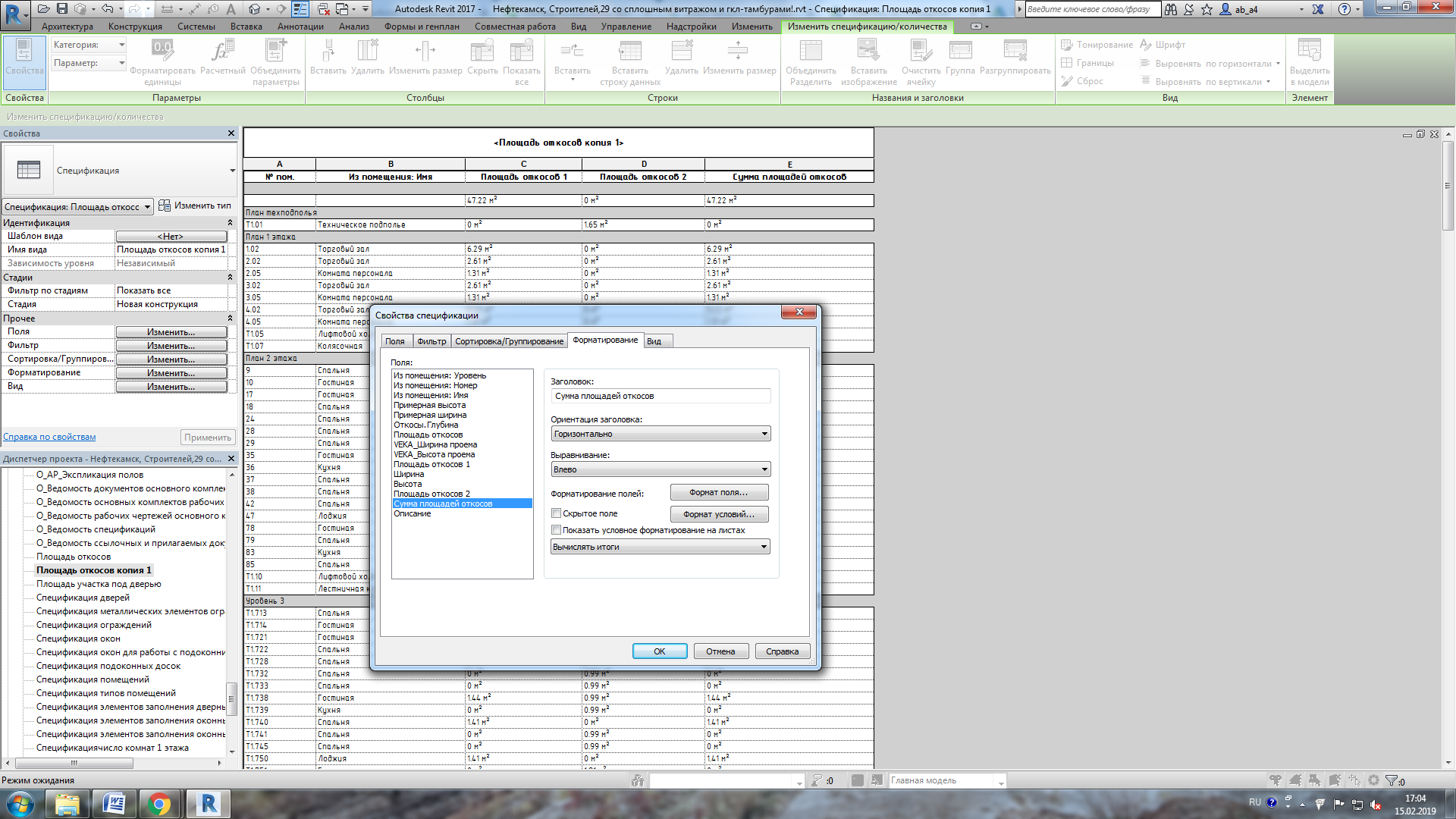Click OK in the schedule properties dialog
The image size is (1456, 819).
659,651
